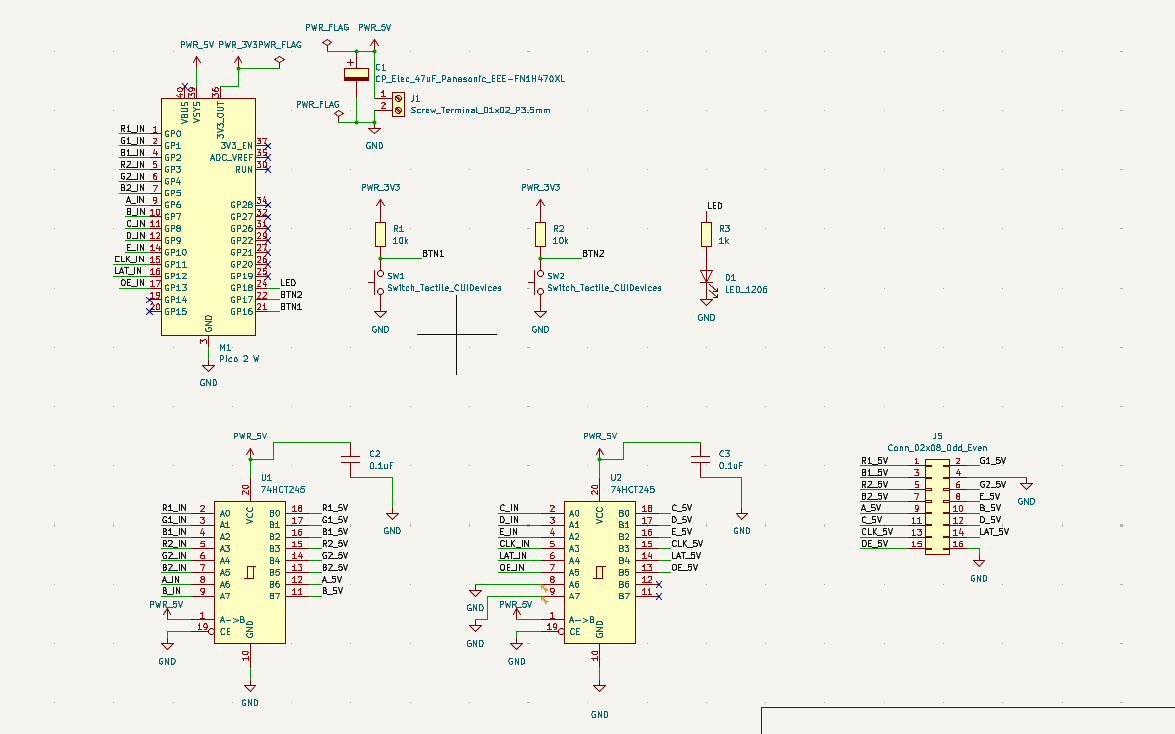
Task: Click B_5V label on U1 output B7
Action: [x=333, y=591]
